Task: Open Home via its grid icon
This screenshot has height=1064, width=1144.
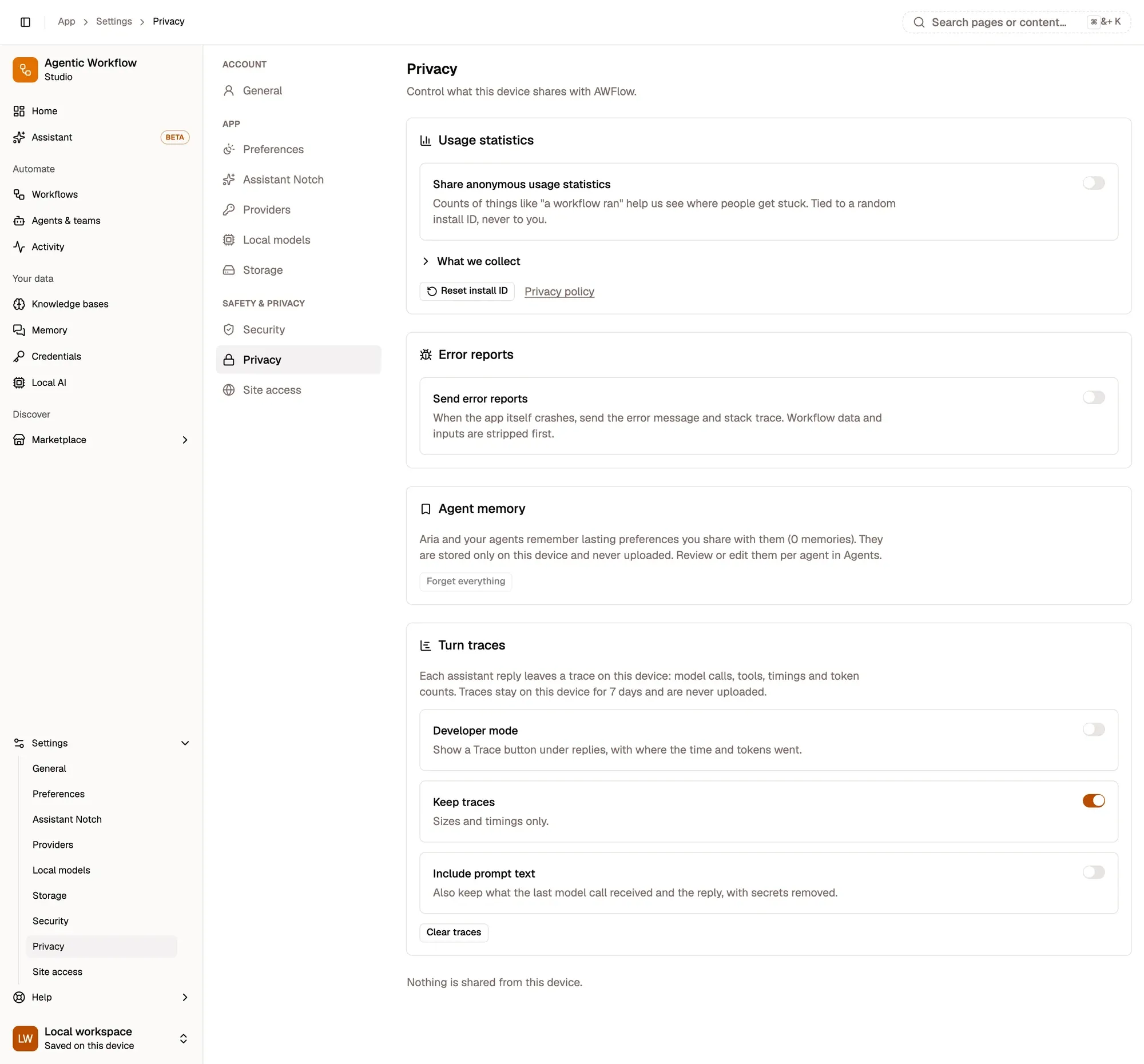Action: click(19, 111)
